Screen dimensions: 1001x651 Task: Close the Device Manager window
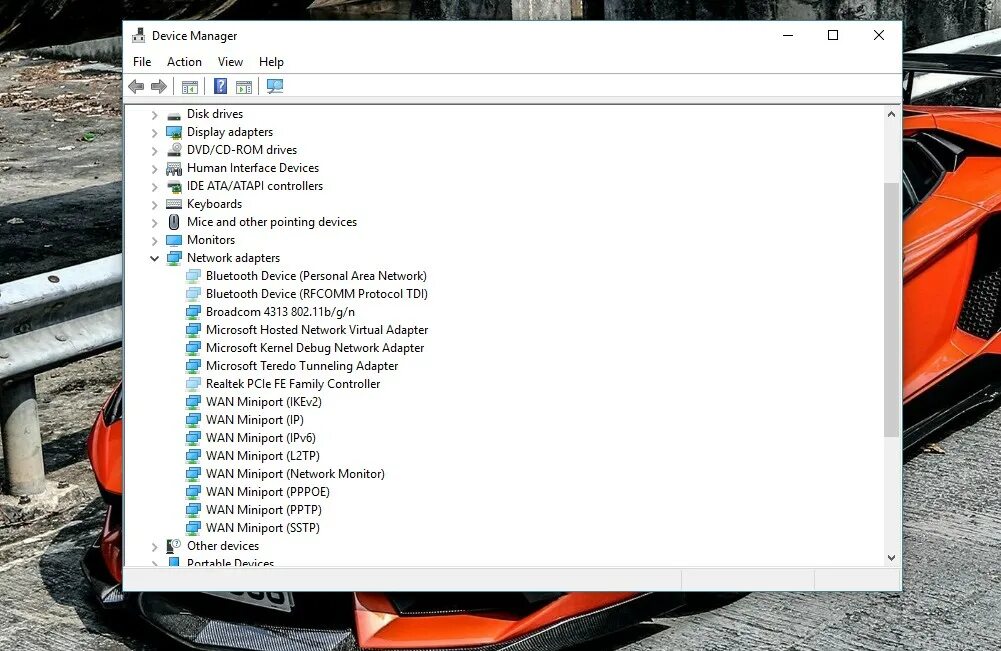point(878,35)
